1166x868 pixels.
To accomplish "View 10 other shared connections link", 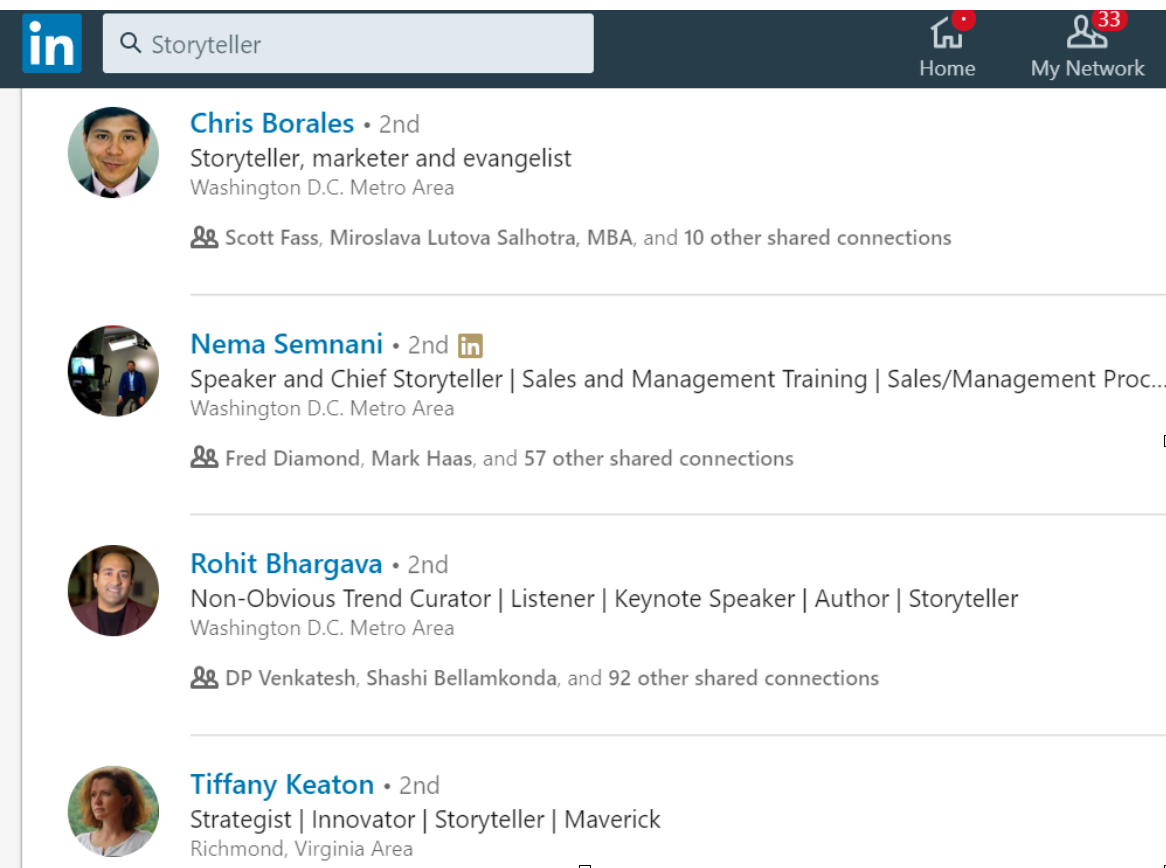I will pyautogui.click(x=817, y=238).
